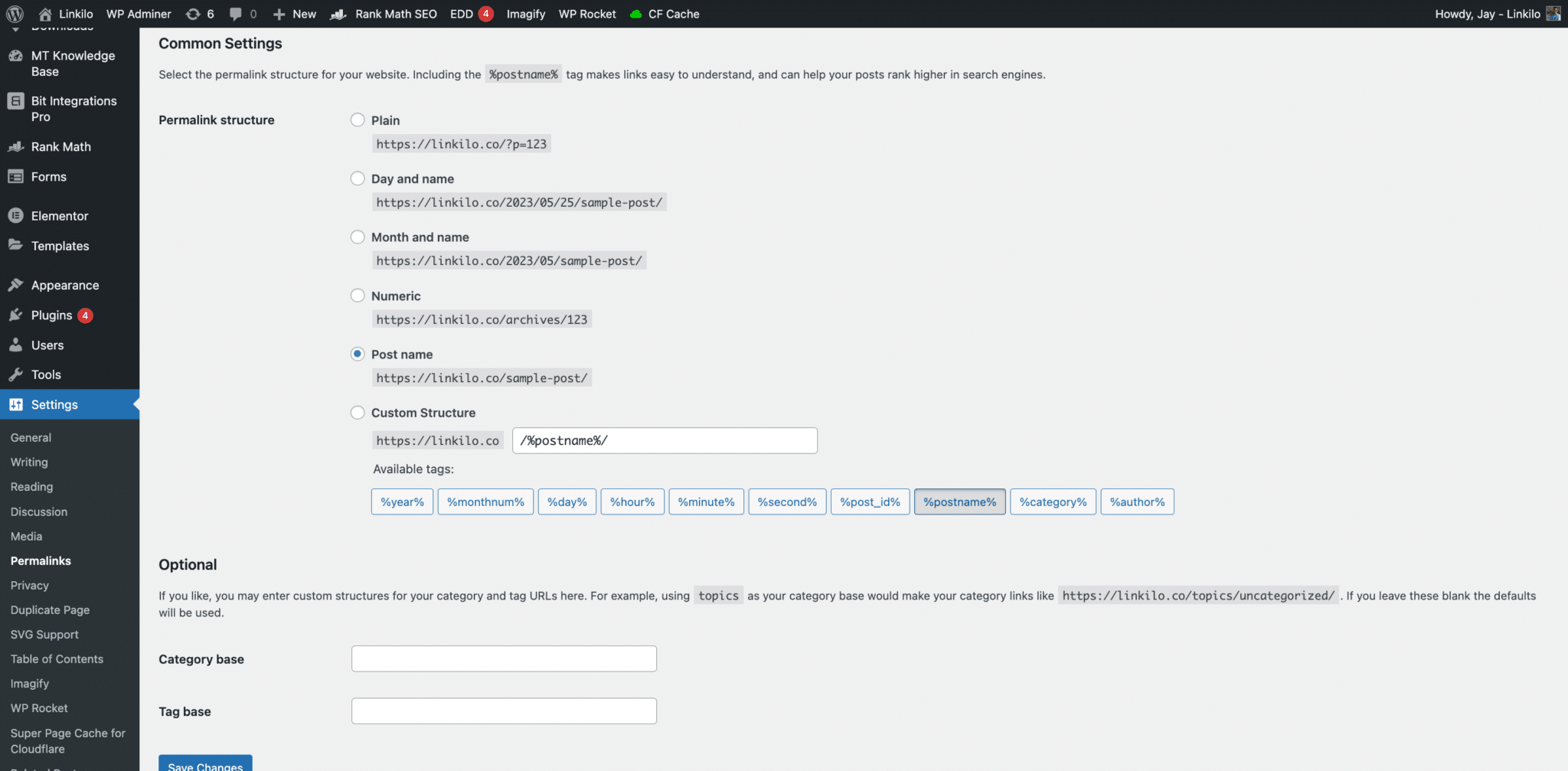Open SVG Support settings
The image size is (1568, 771).
coord(44,634)
